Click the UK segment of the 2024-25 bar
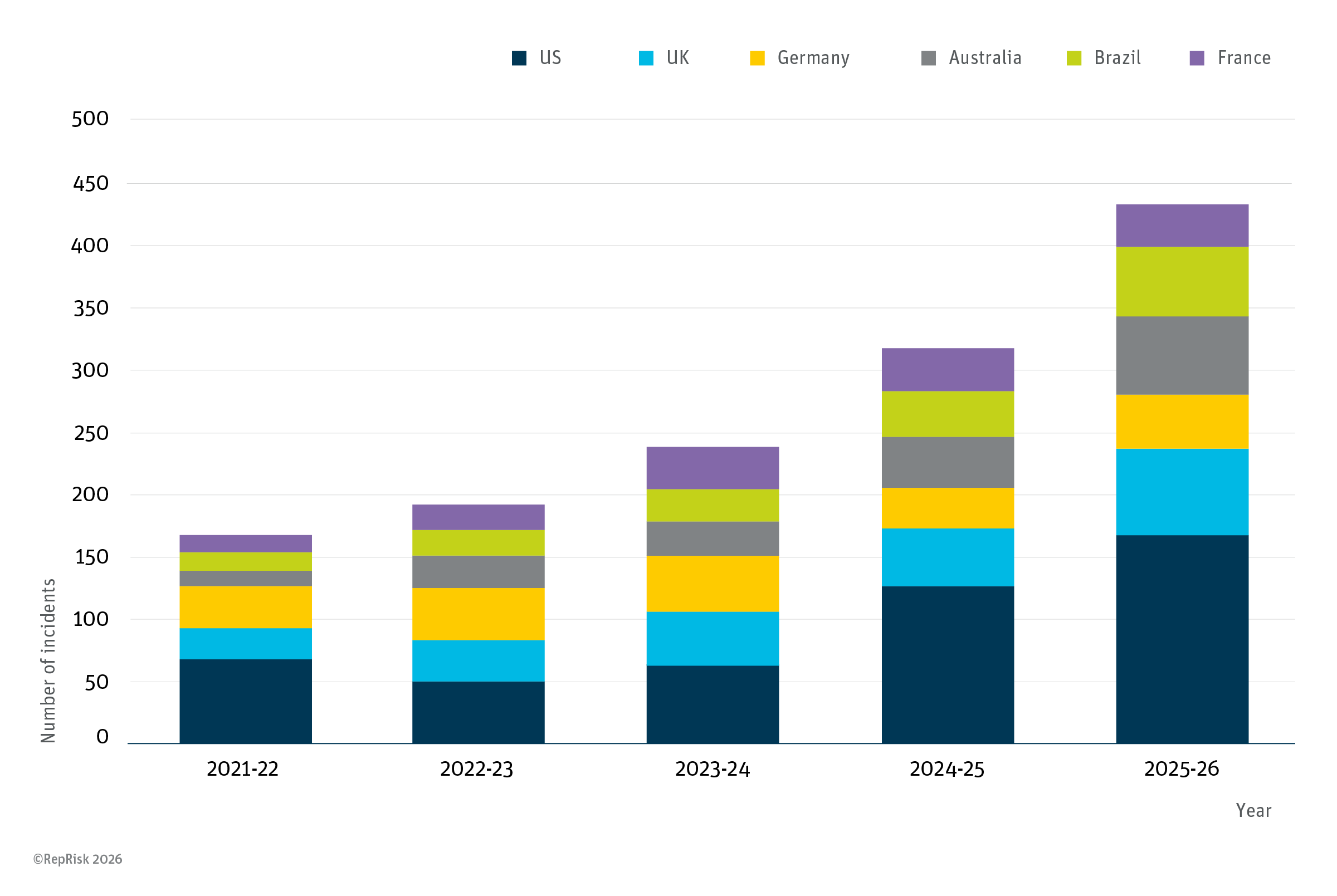1337x896 pixels. 948,557
